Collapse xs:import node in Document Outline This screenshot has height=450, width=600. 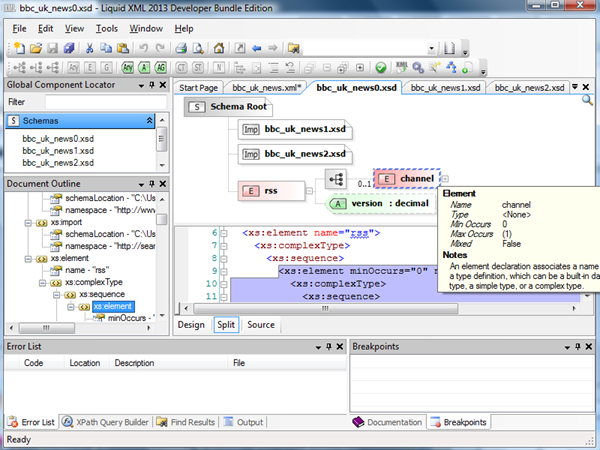pos(28,223)
